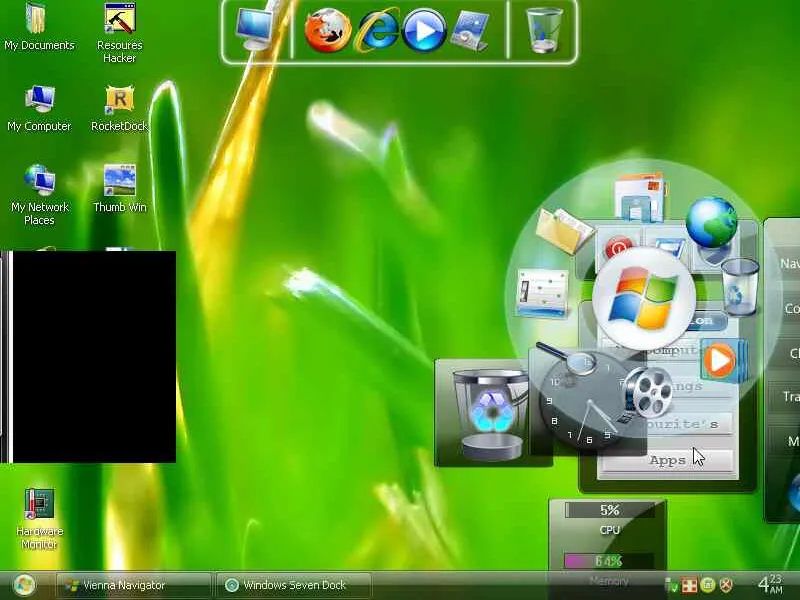Open the My Documents desktop icon
This screenshot has height=600, width=800.
click(x=39, y=27)
